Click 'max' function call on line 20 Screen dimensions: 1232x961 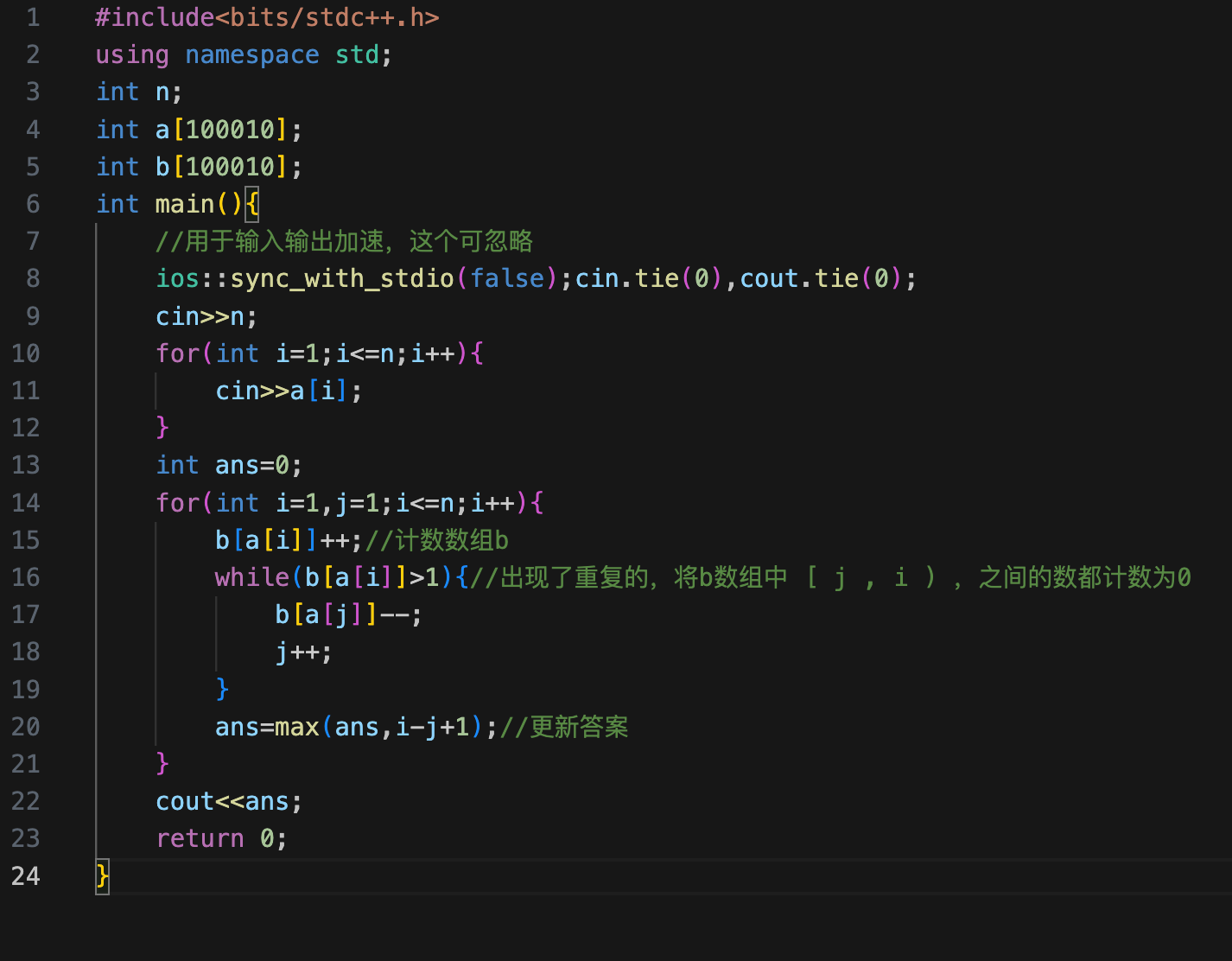[297, 727]
